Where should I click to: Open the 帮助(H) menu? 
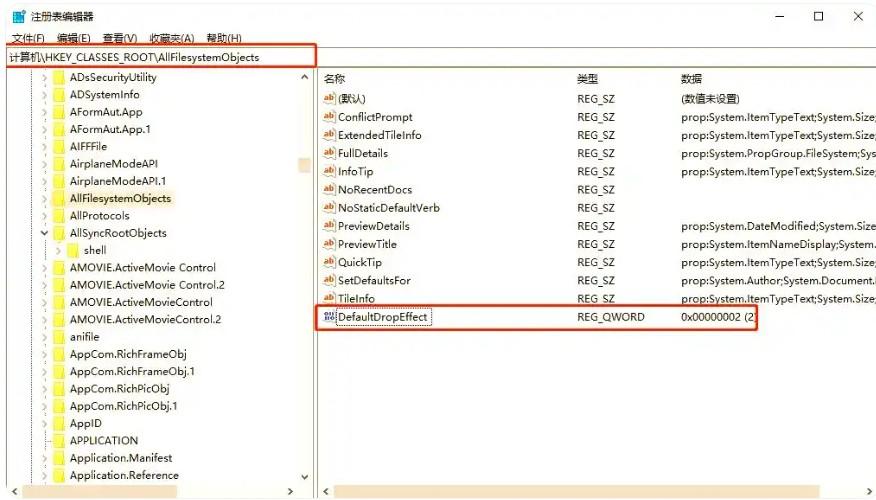pos(223,38)
